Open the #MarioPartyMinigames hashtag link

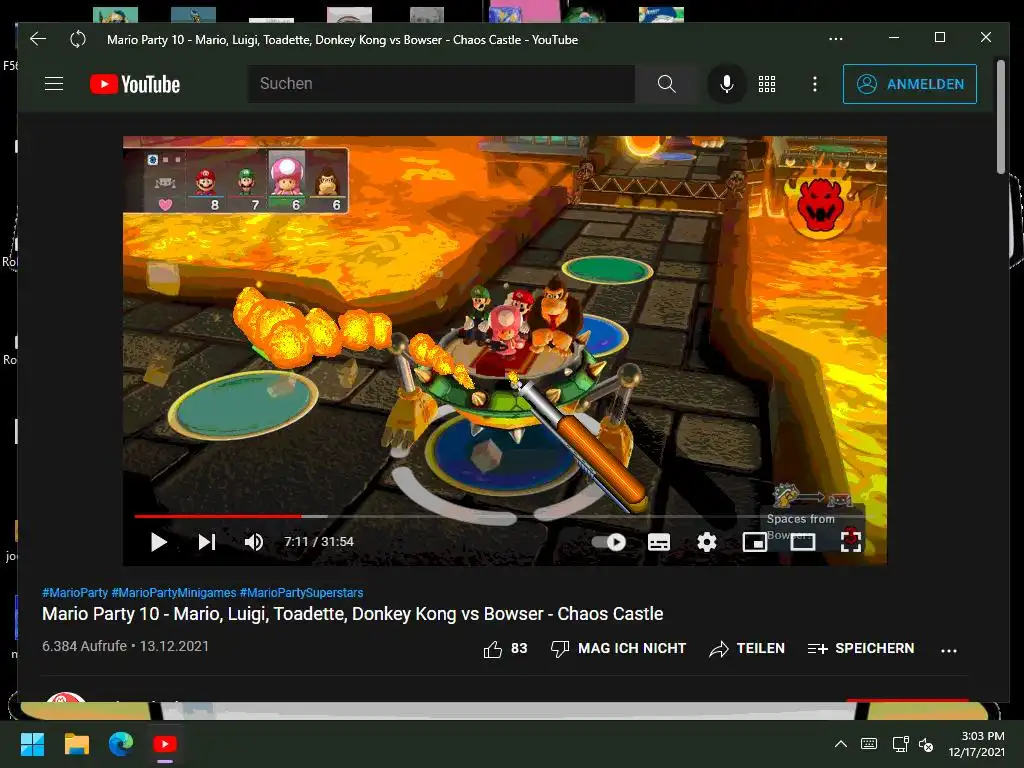point(174,593)
